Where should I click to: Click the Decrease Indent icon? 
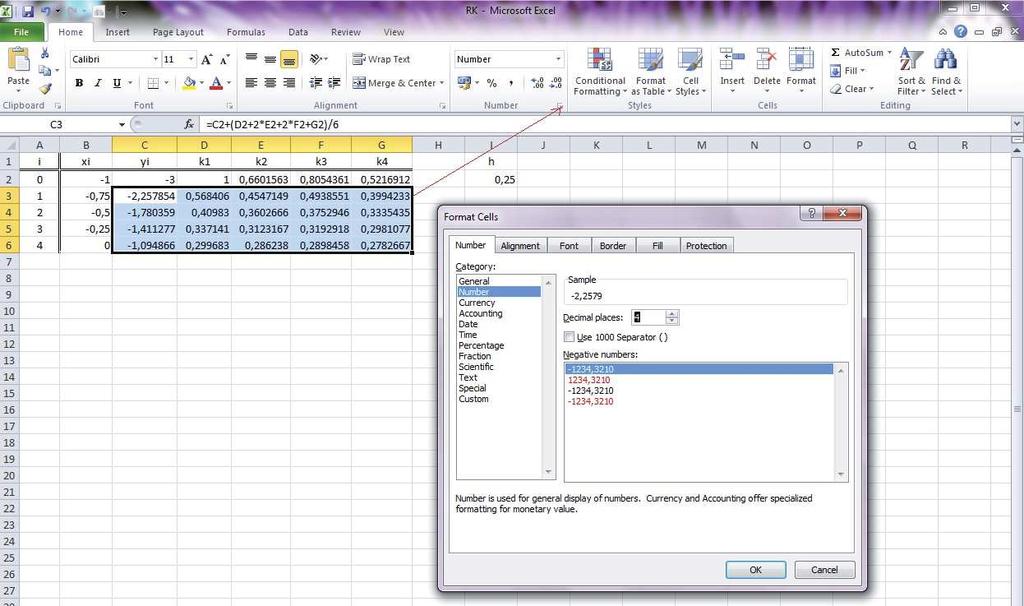pyautogui.click(x=315, y=83)
